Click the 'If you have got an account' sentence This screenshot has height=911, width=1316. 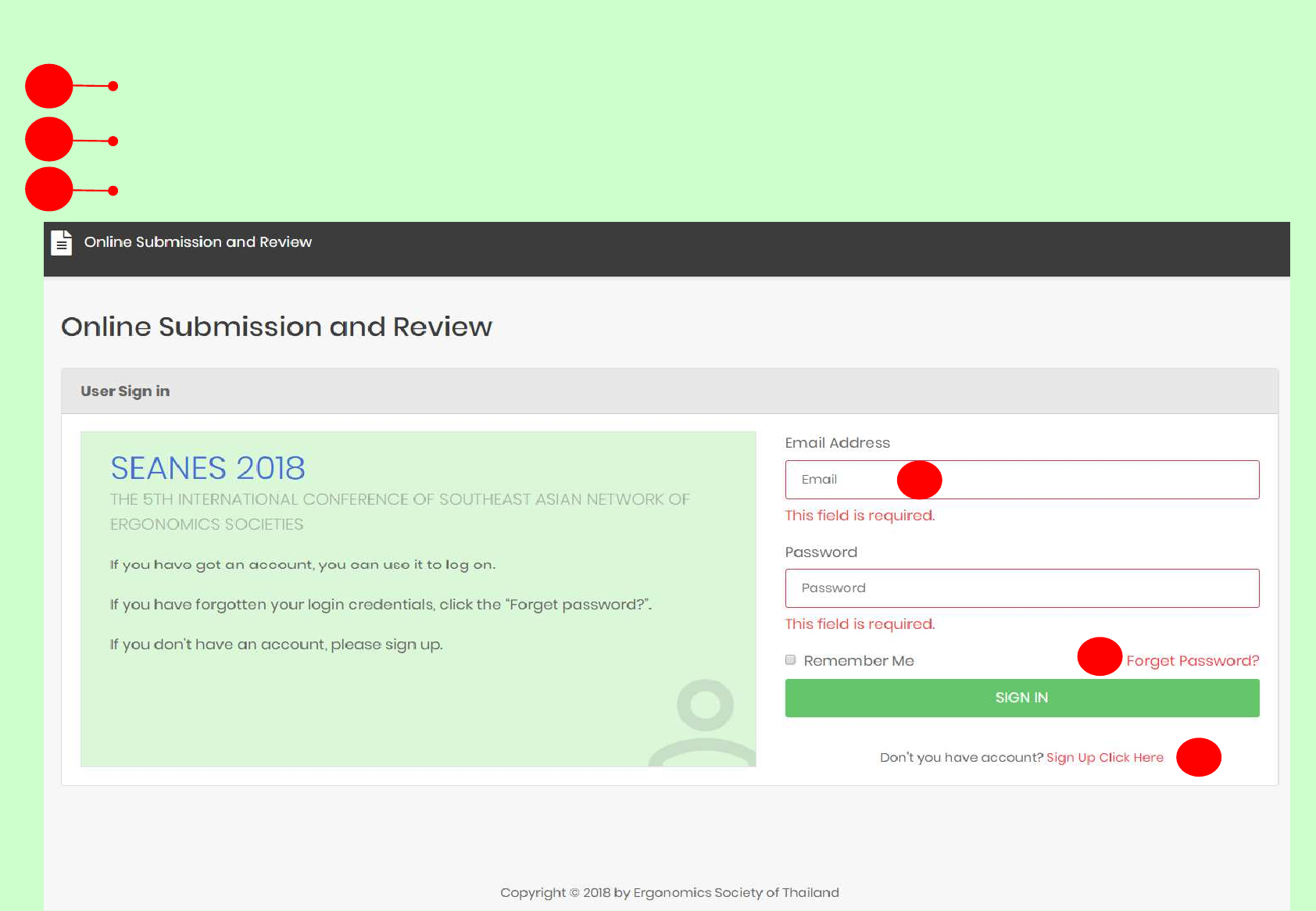click(x=302, y=565)
